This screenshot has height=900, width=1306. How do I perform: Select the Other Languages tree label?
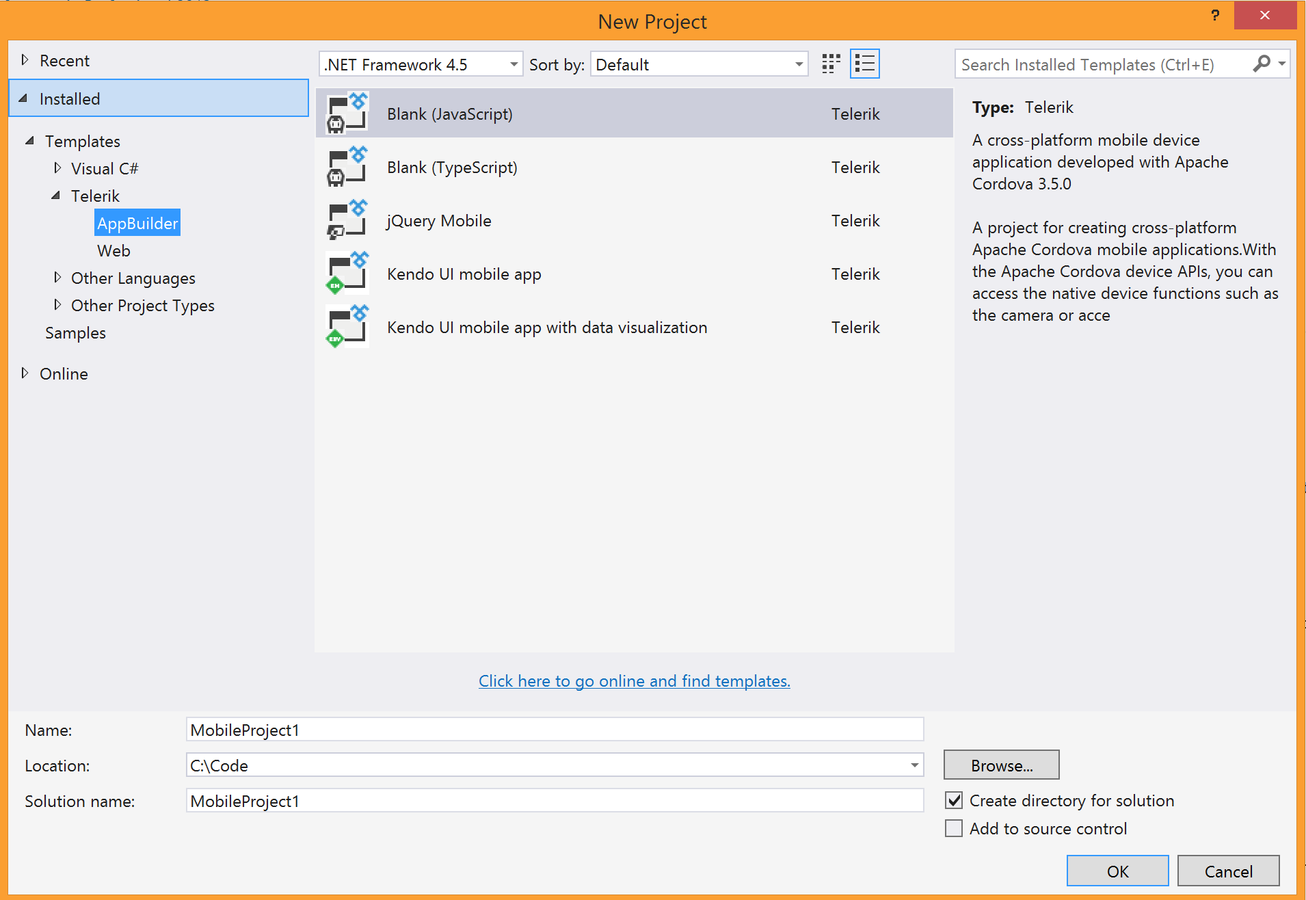133,278
